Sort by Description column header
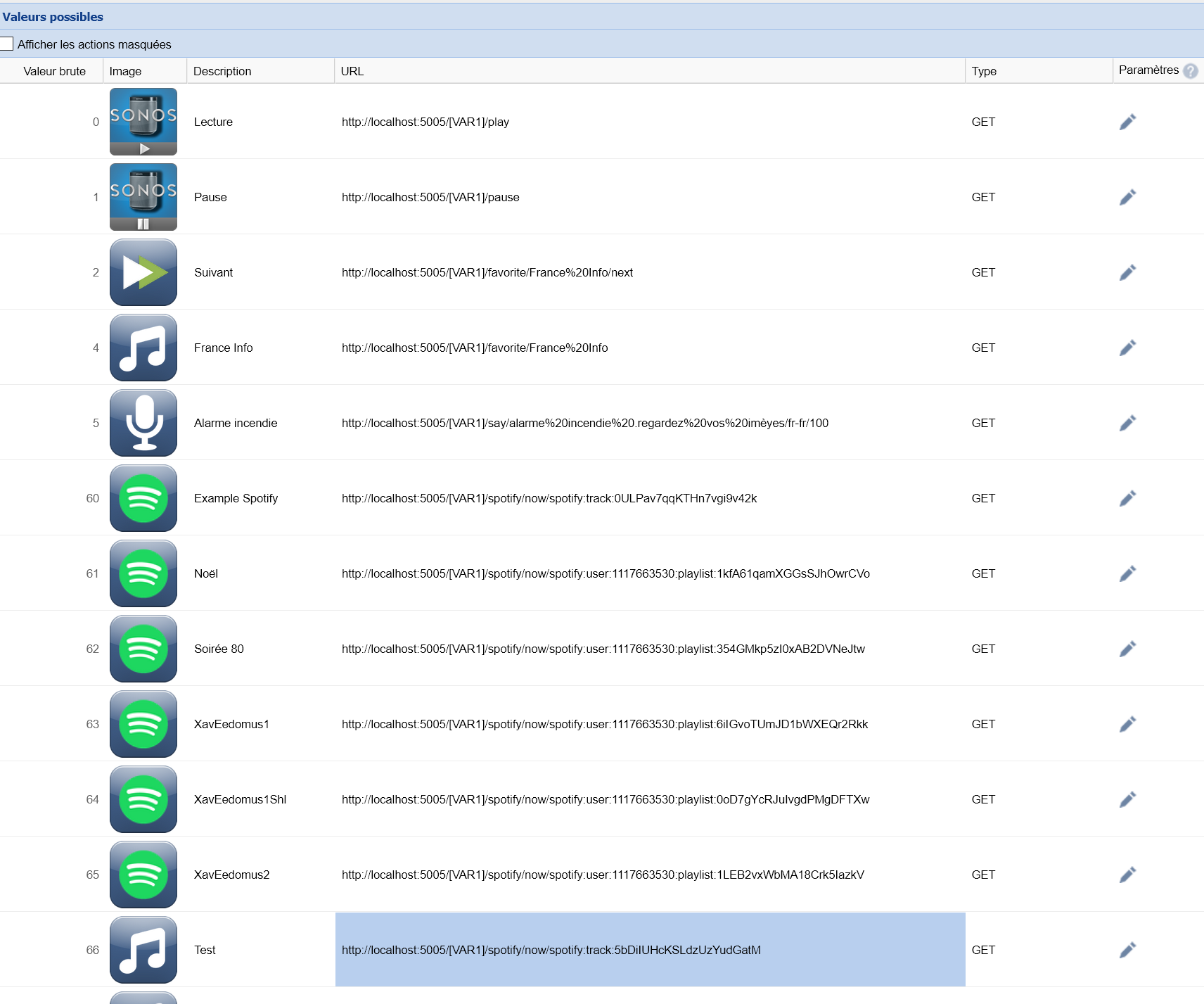Image resolution: width=1204 pixels, height=1004 pixels. 260,71
